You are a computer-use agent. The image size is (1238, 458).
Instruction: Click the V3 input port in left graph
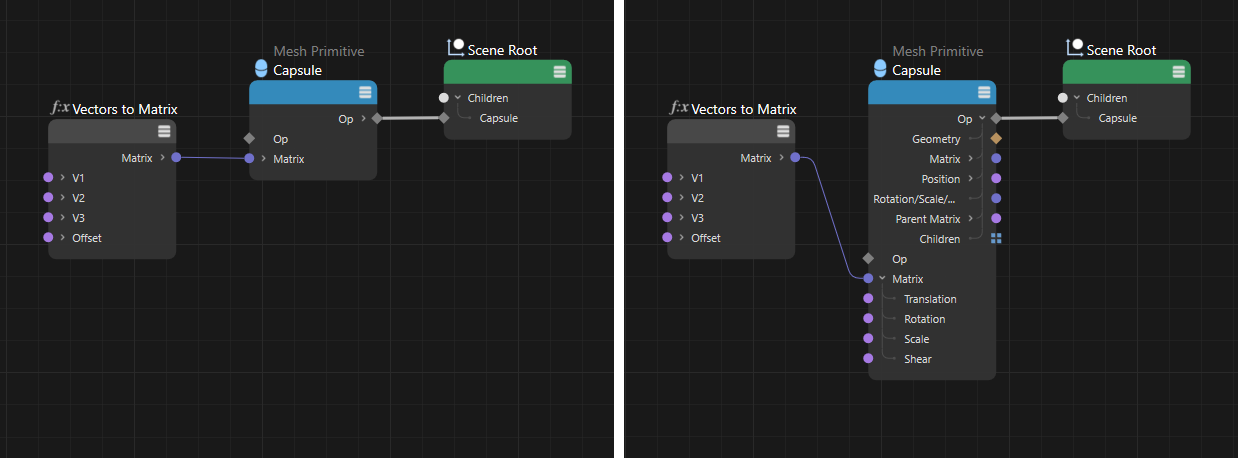point(48,217)
